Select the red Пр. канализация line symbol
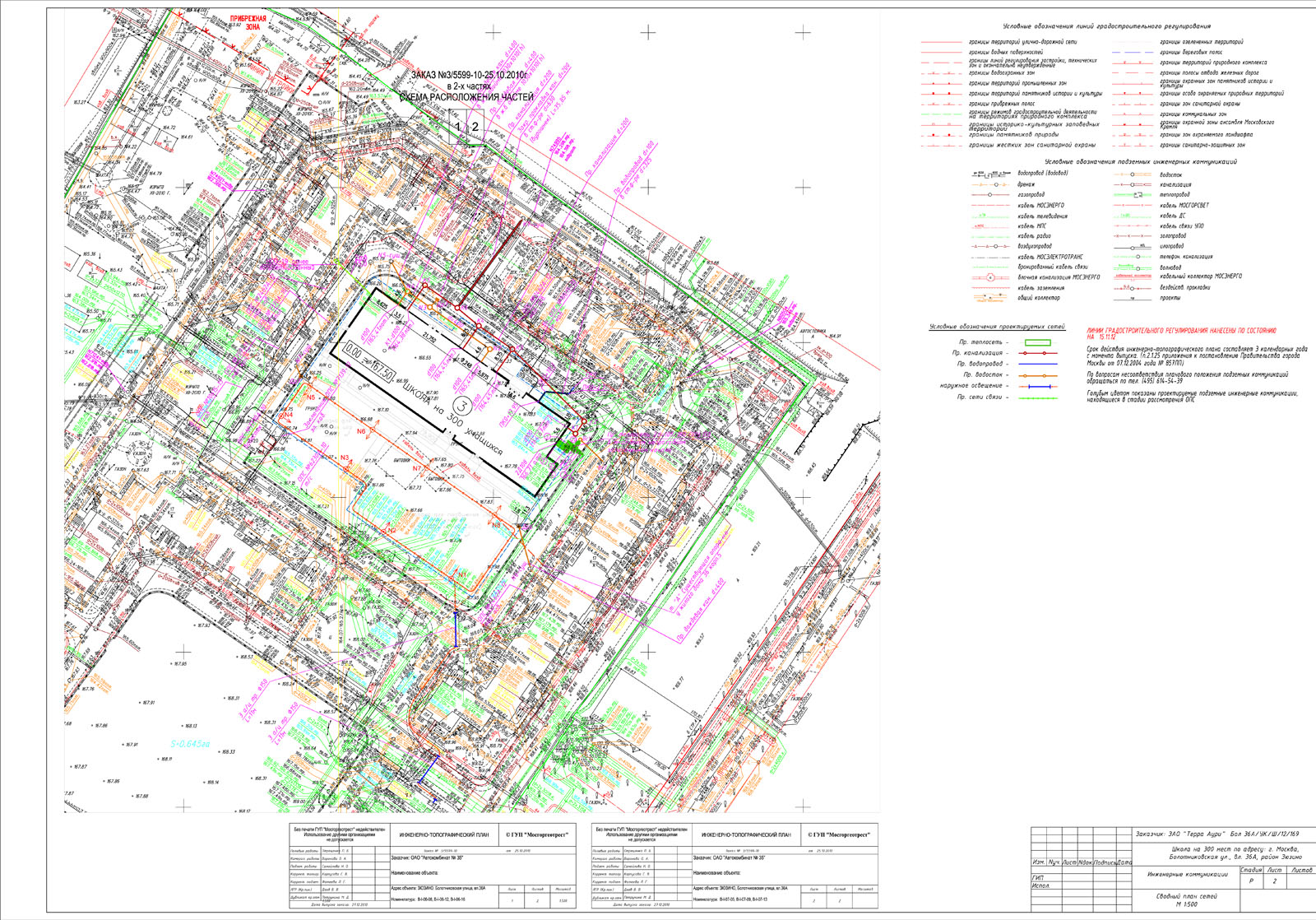 [x=1037, y=352]
